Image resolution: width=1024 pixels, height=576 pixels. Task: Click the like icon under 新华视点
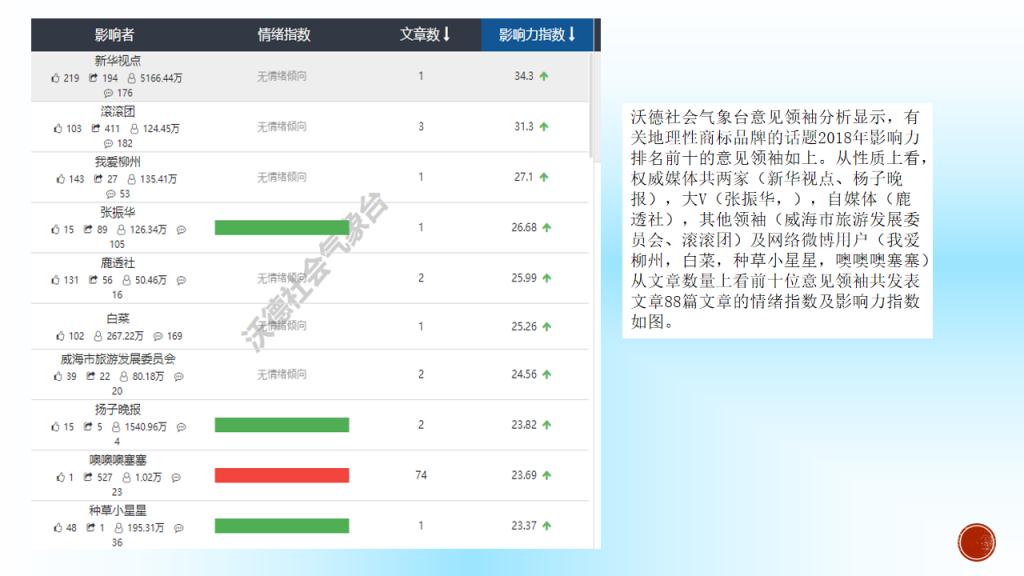56,78
